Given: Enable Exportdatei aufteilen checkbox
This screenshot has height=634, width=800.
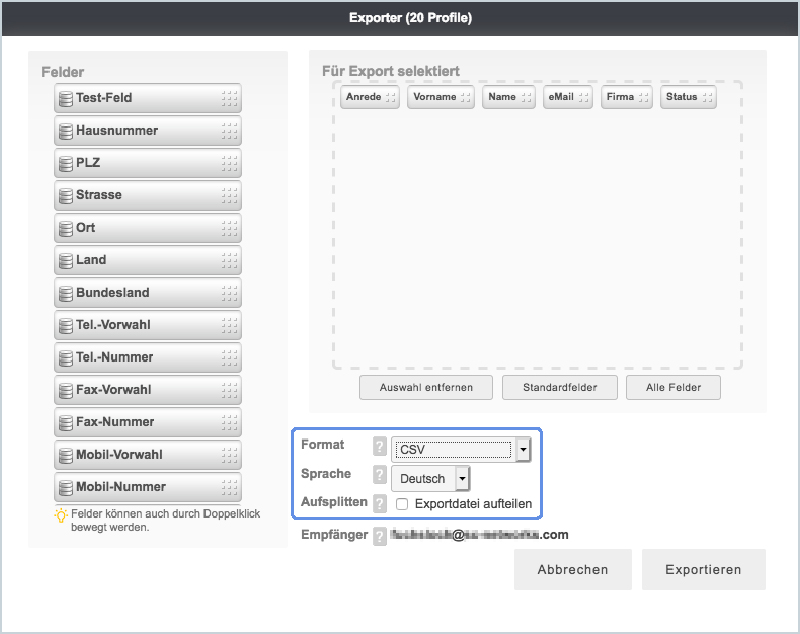Looking at the screenshot, I should (x=402, y=504).
